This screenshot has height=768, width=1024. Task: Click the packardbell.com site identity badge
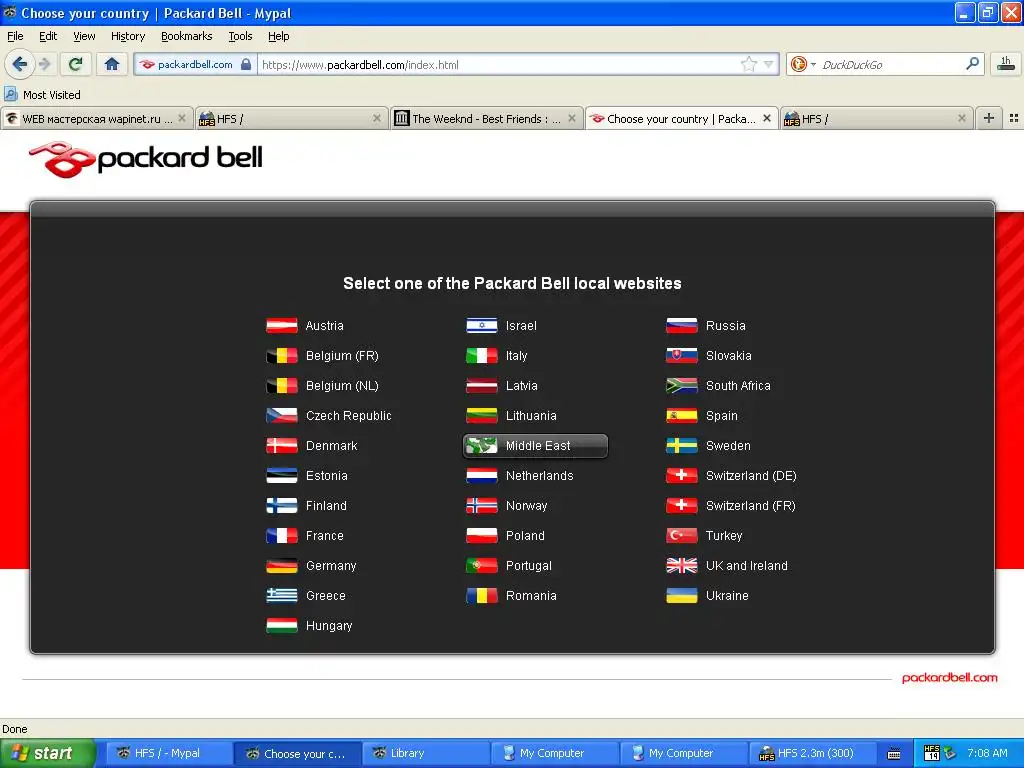195,64
